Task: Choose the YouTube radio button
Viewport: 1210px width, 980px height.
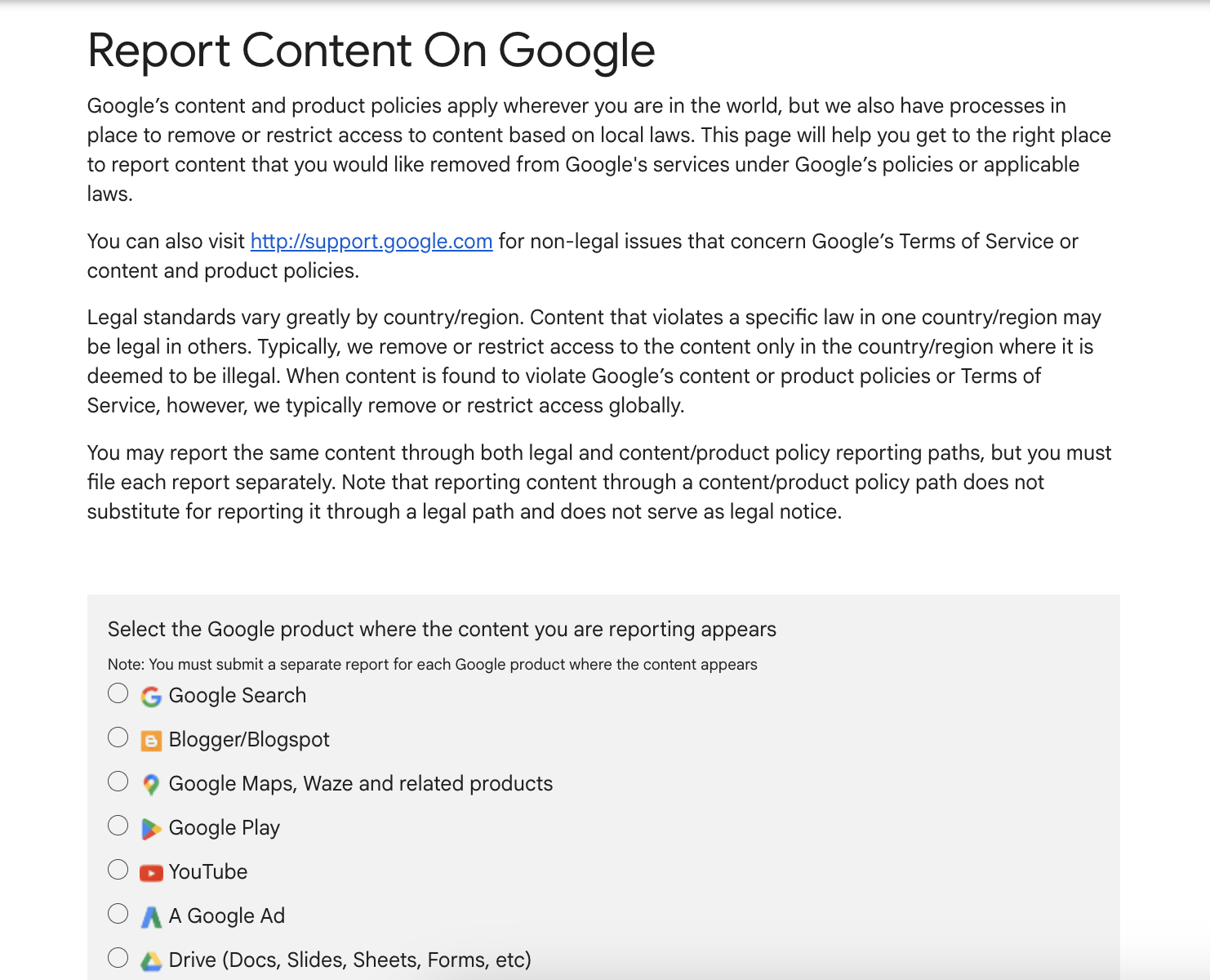Action: (118, 870)
